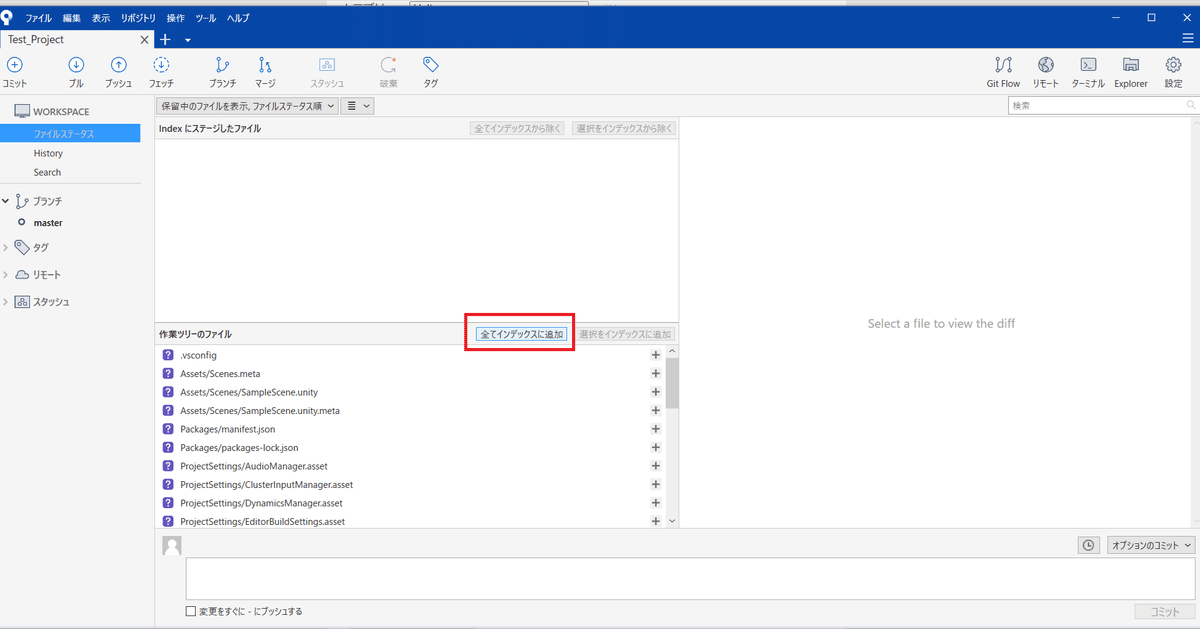1200x629 pixels.
Task: Click 選択をインデックスから除く button
Action: coord(624,128)
